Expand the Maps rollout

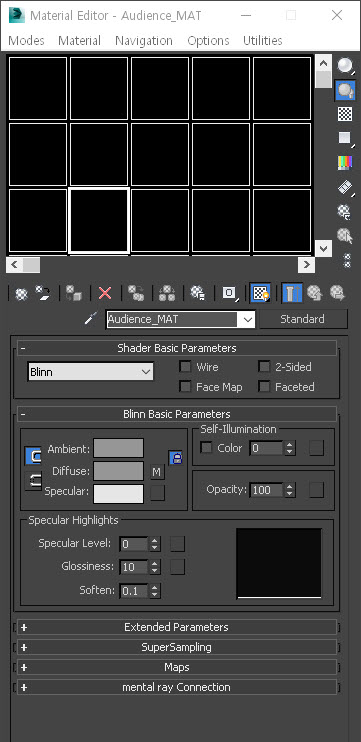(x=177, y=667)
